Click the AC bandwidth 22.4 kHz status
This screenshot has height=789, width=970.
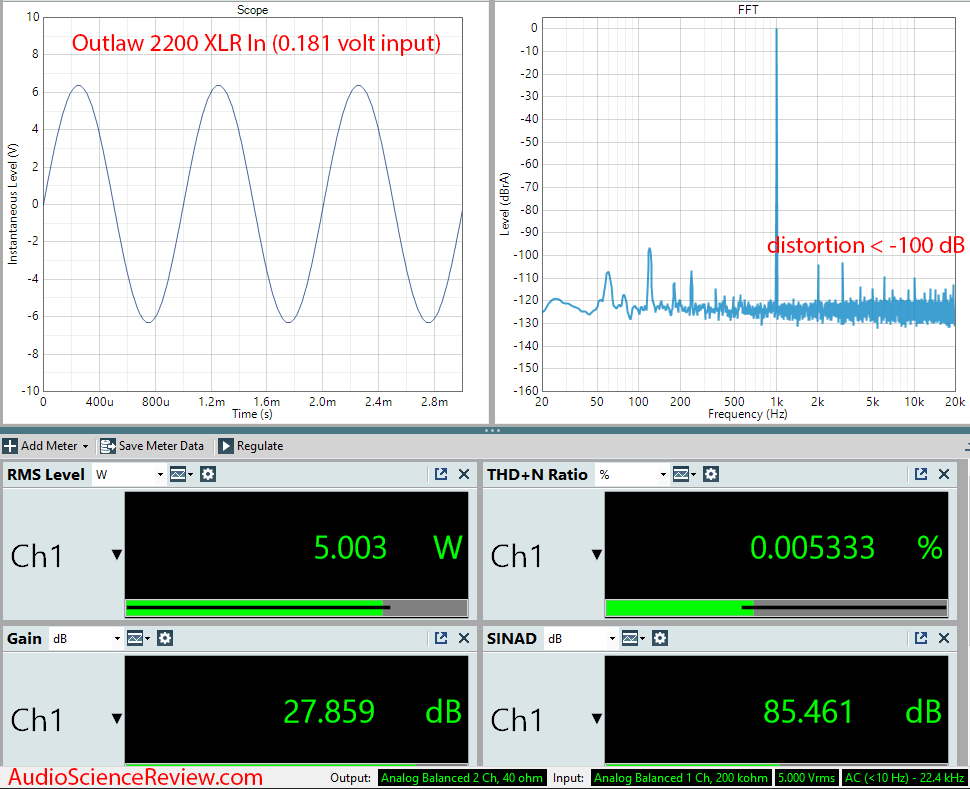click(904, 778)
